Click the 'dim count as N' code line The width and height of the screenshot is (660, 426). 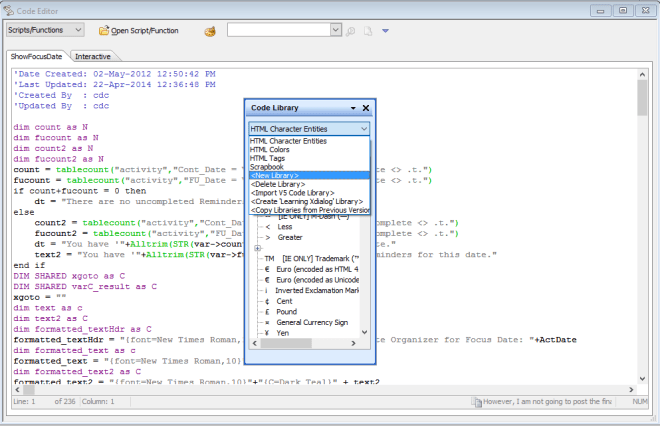tap(51, 127)
